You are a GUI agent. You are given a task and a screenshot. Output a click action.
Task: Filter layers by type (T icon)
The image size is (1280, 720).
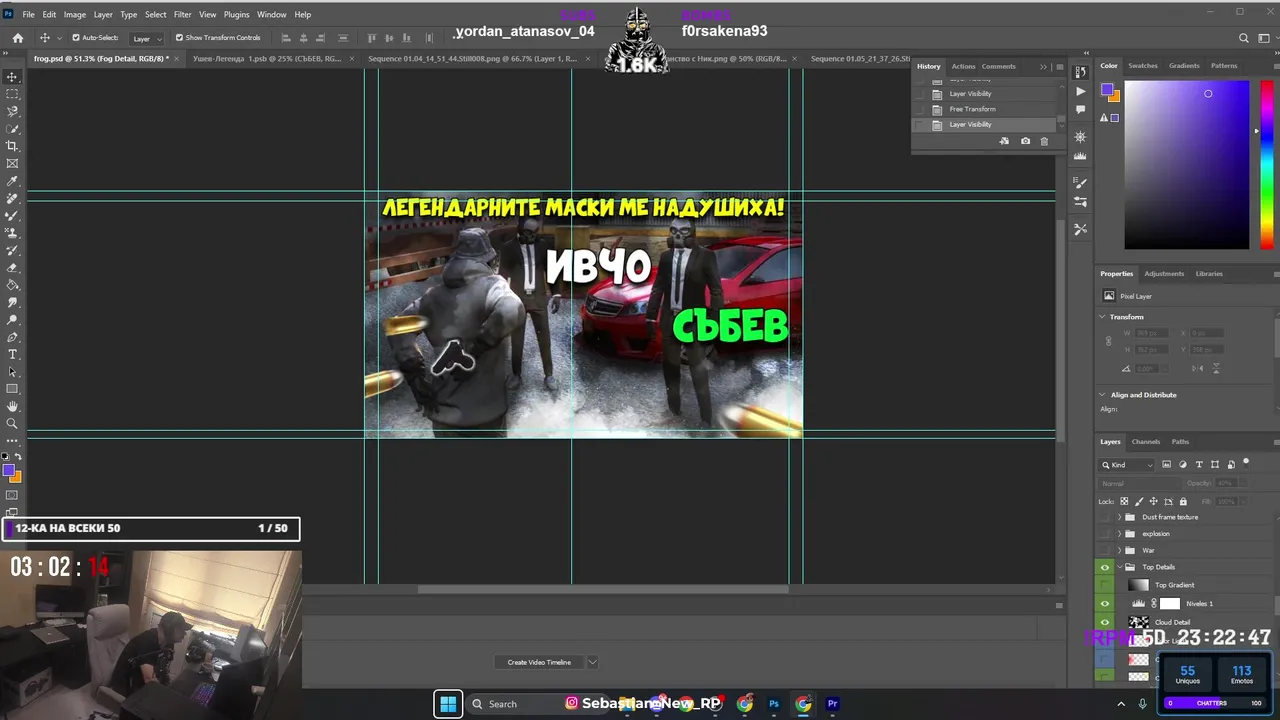point(1199,464)
